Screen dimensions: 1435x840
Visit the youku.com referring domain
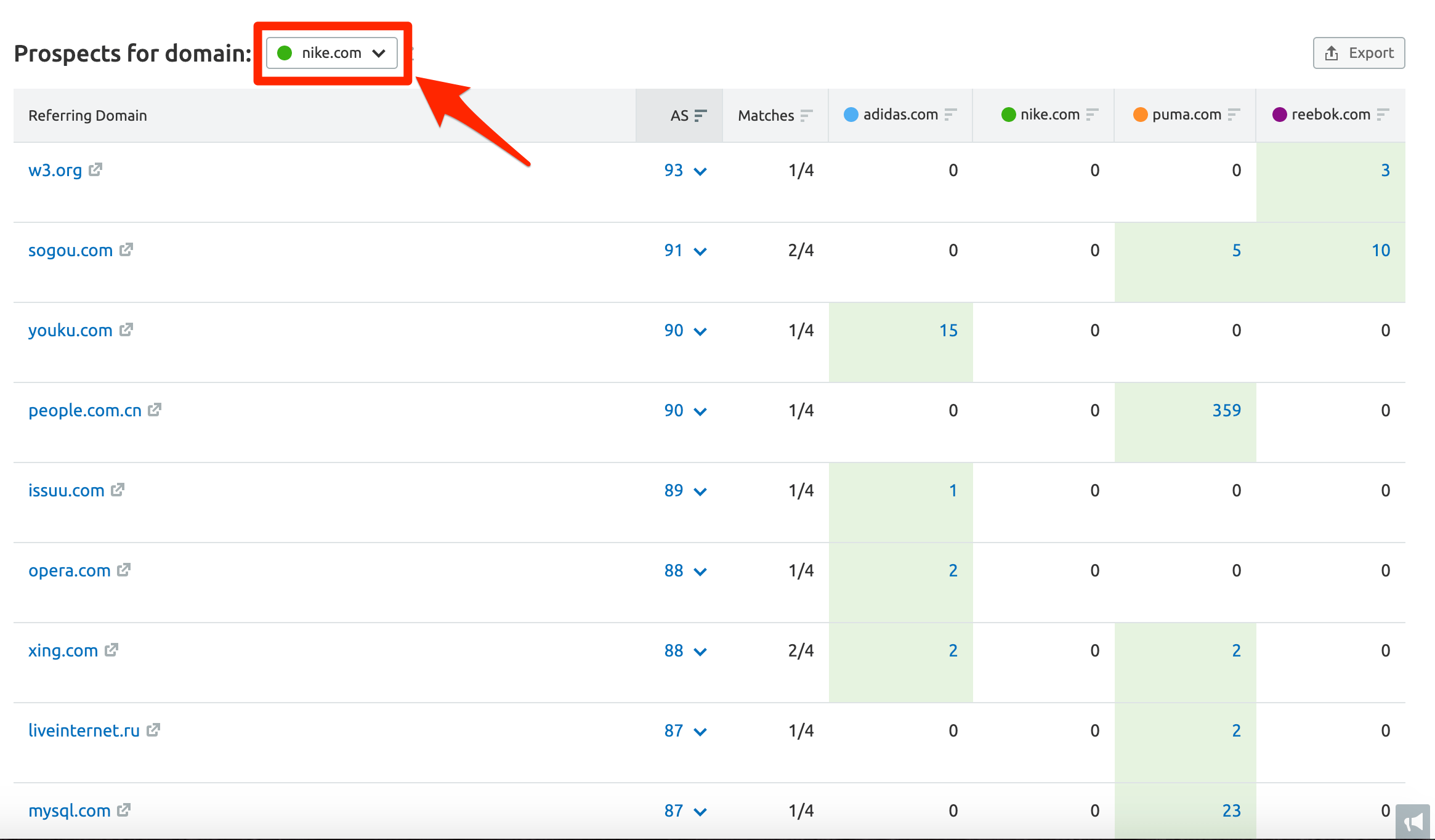click(x=70, y=330)
